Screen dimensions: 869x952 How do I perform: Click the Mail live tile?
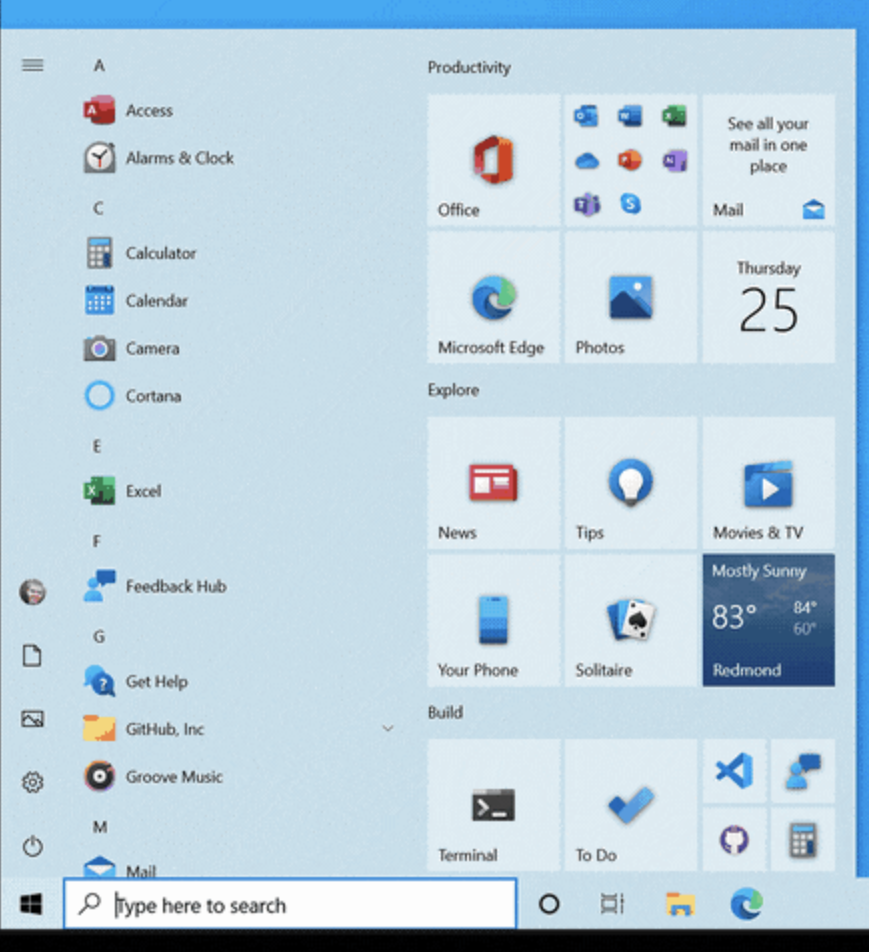pyautogui.click(x=769, y=160)
